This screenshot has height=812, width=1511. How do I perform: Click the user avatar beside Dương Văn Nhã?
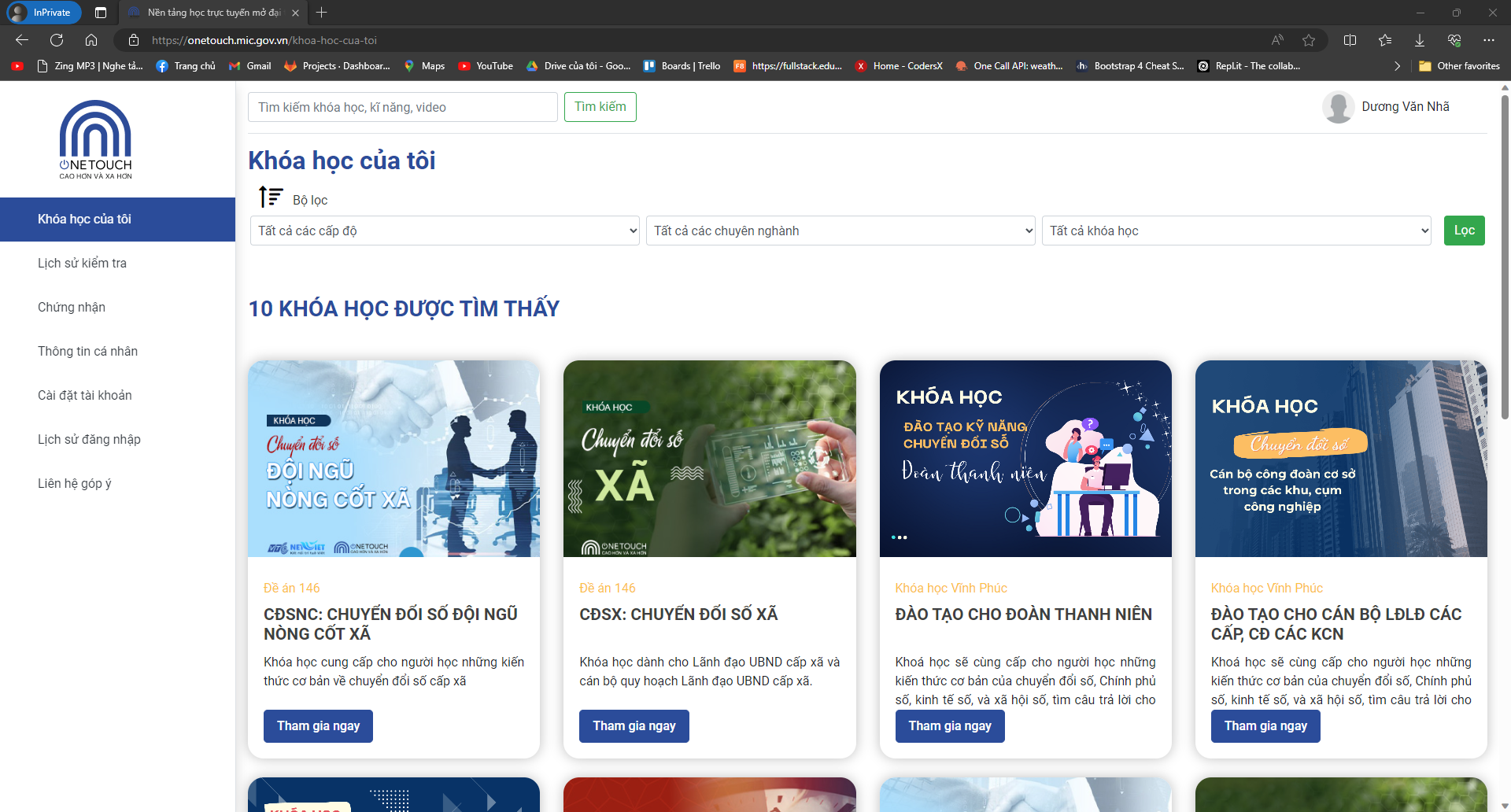[1338, 107]
